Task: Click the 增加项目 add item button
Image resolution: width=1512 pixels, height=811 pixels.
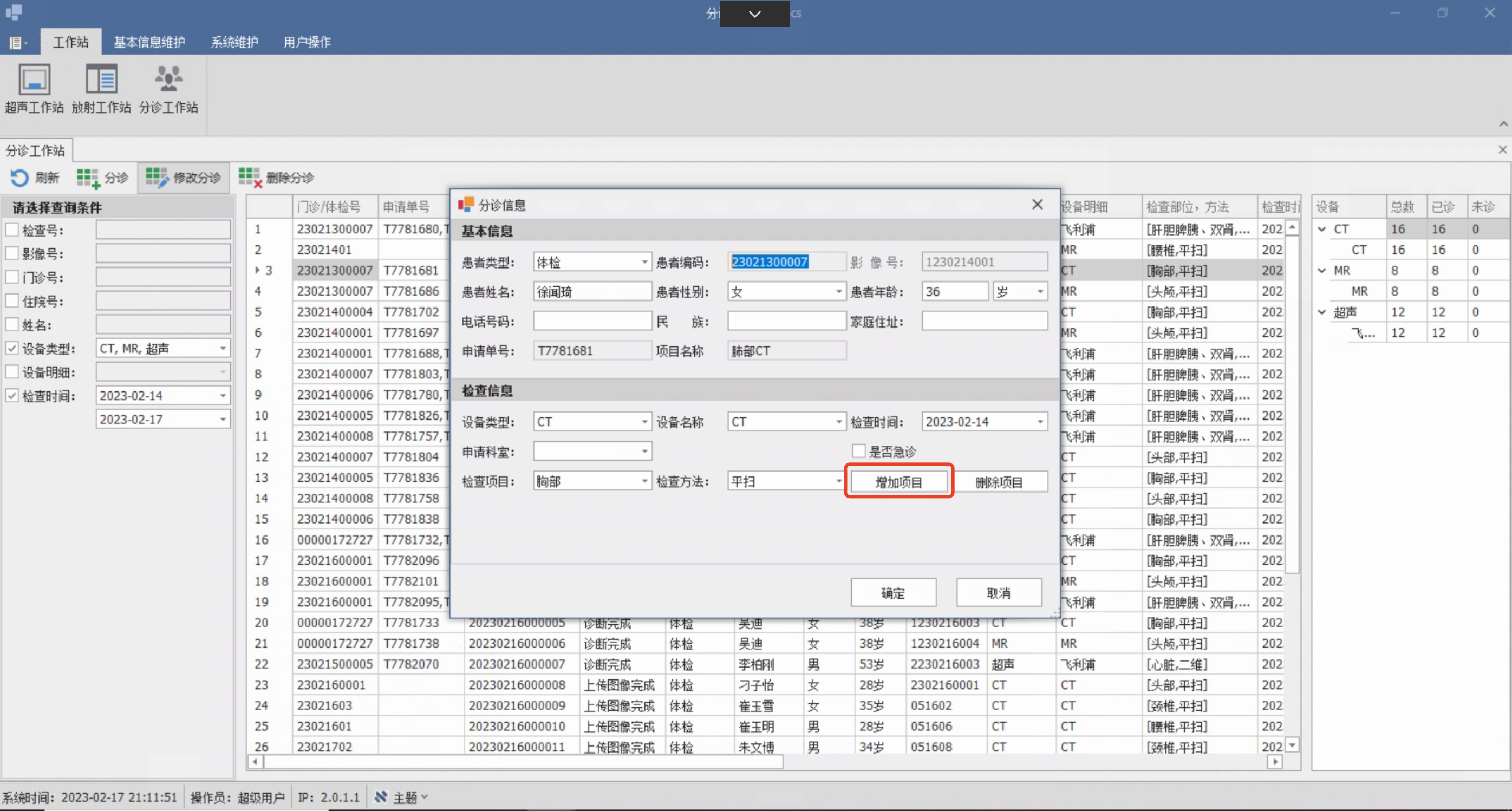Action: pyautogui.click(x=898, y=482)
